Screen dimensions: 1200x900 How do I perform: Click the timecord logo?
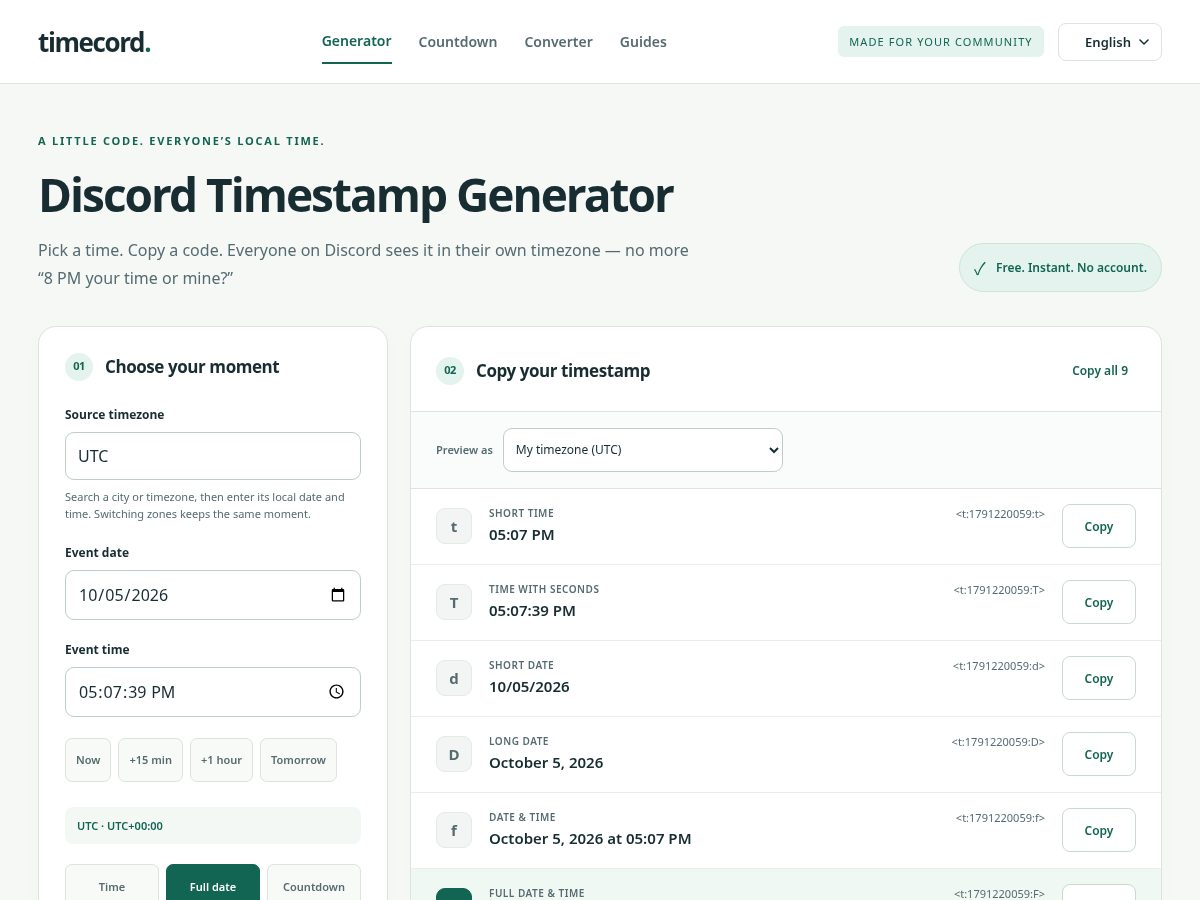coord(94,42)
